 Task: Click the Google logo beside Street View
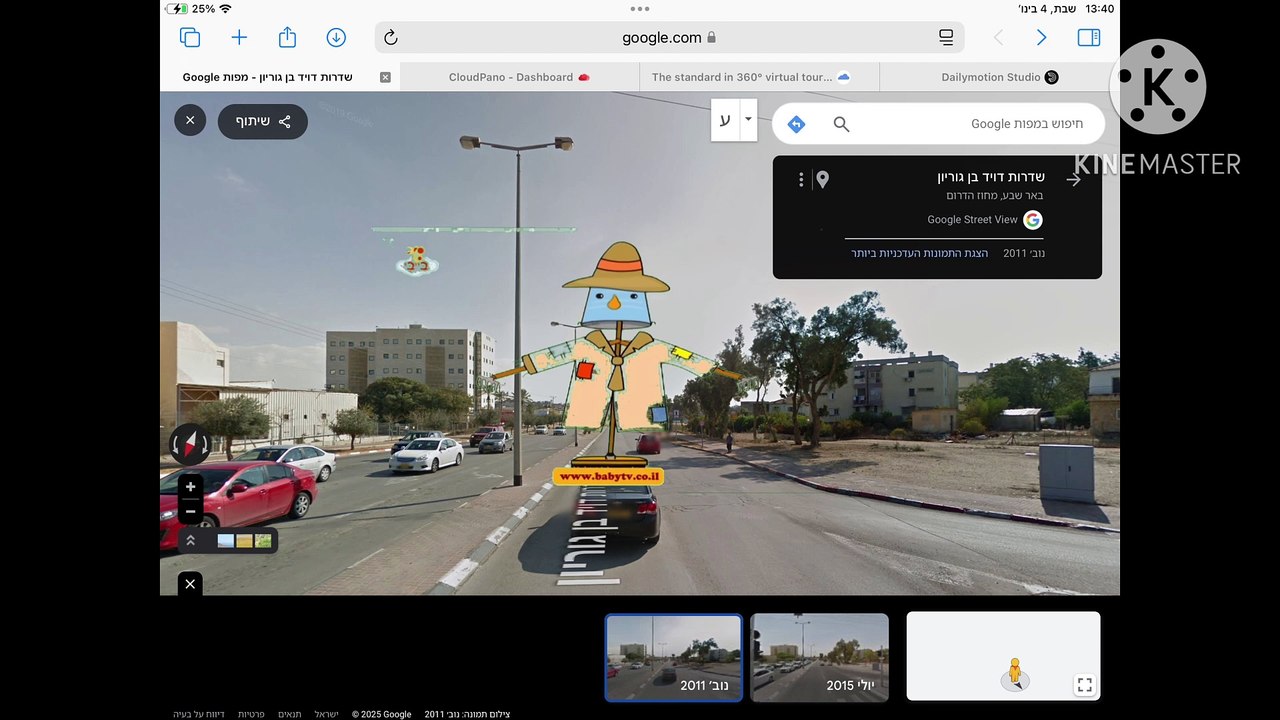tap(1033, 220)
